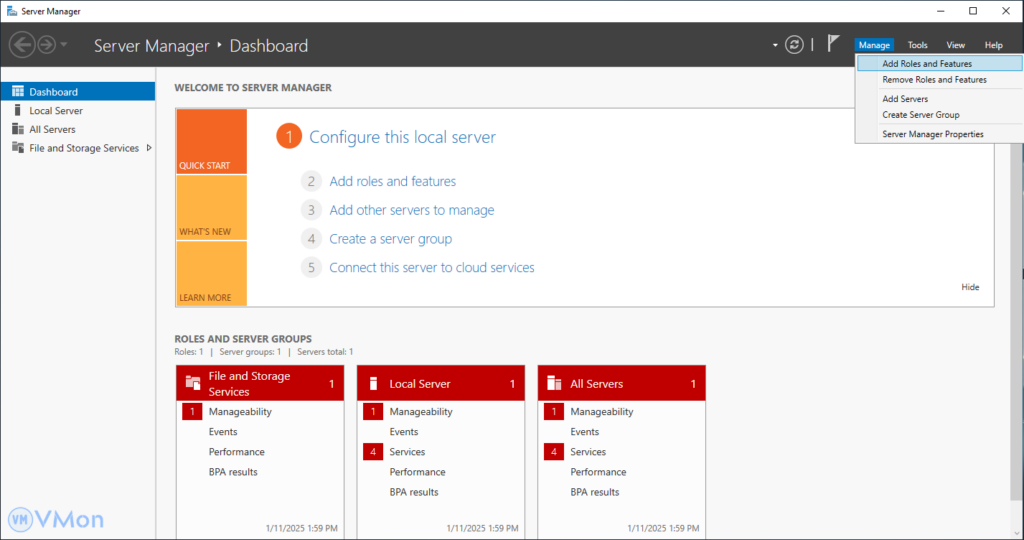Expand the File and Storage Services arrow

click(149, 148)
